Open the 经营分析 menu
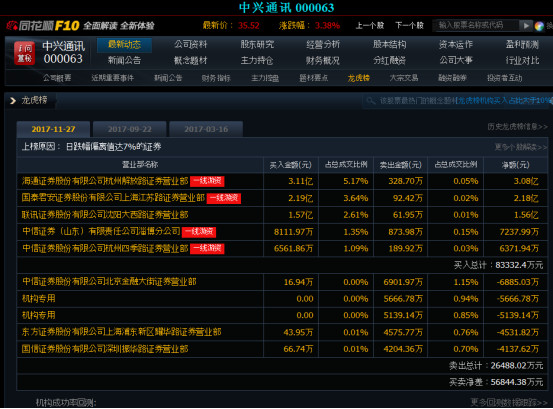This screenshot has width=553, height=409. click(323, 45)
